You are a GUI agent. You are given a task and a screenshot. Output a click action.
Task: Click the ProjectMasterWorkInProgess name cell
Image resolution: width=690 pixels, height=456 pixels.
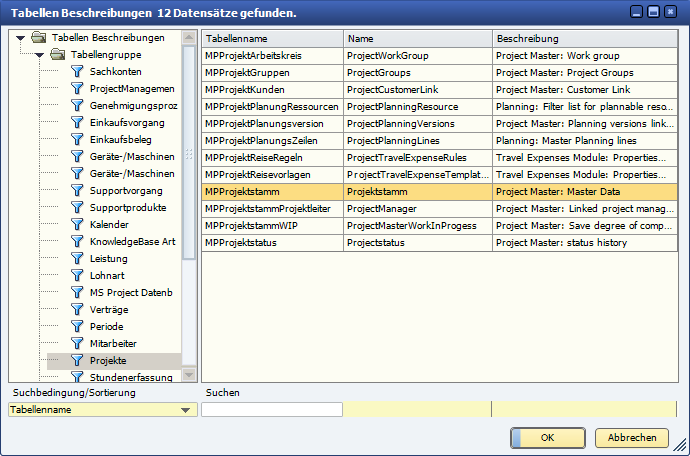tap(418, 226)
